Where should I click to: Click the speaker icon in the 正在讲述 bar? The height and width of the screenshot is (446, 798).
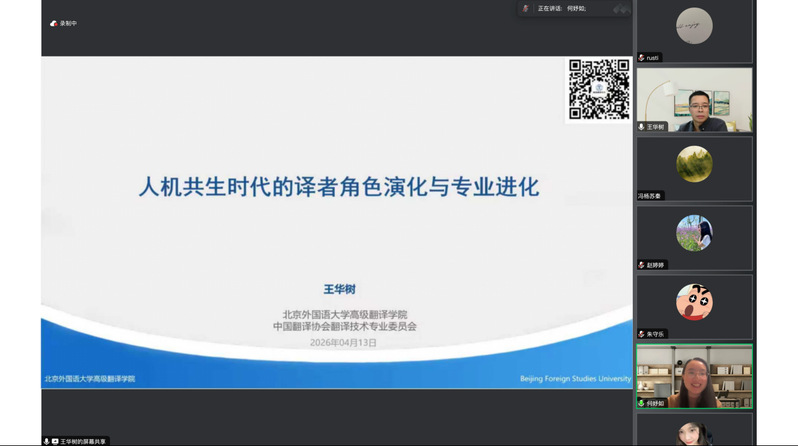pos(526,9)
